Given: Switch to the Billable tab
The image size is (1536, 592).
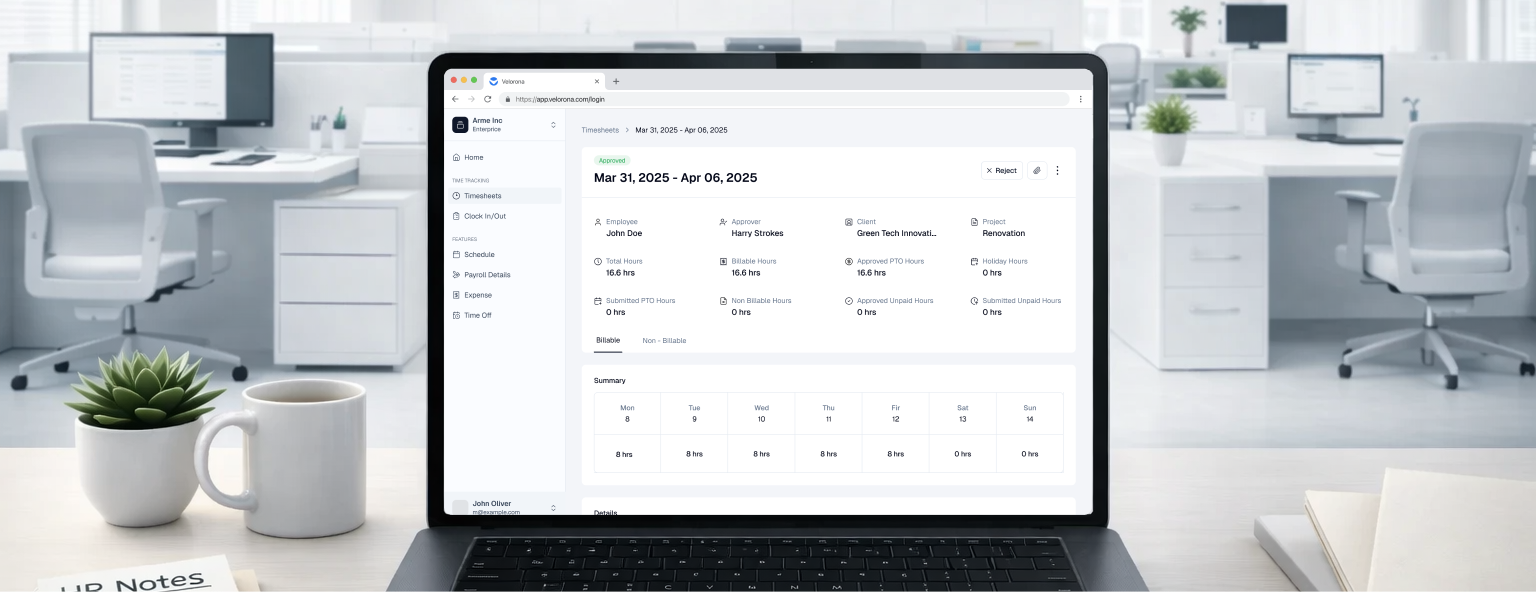Looking at the screenshot, I should [608, 341].
